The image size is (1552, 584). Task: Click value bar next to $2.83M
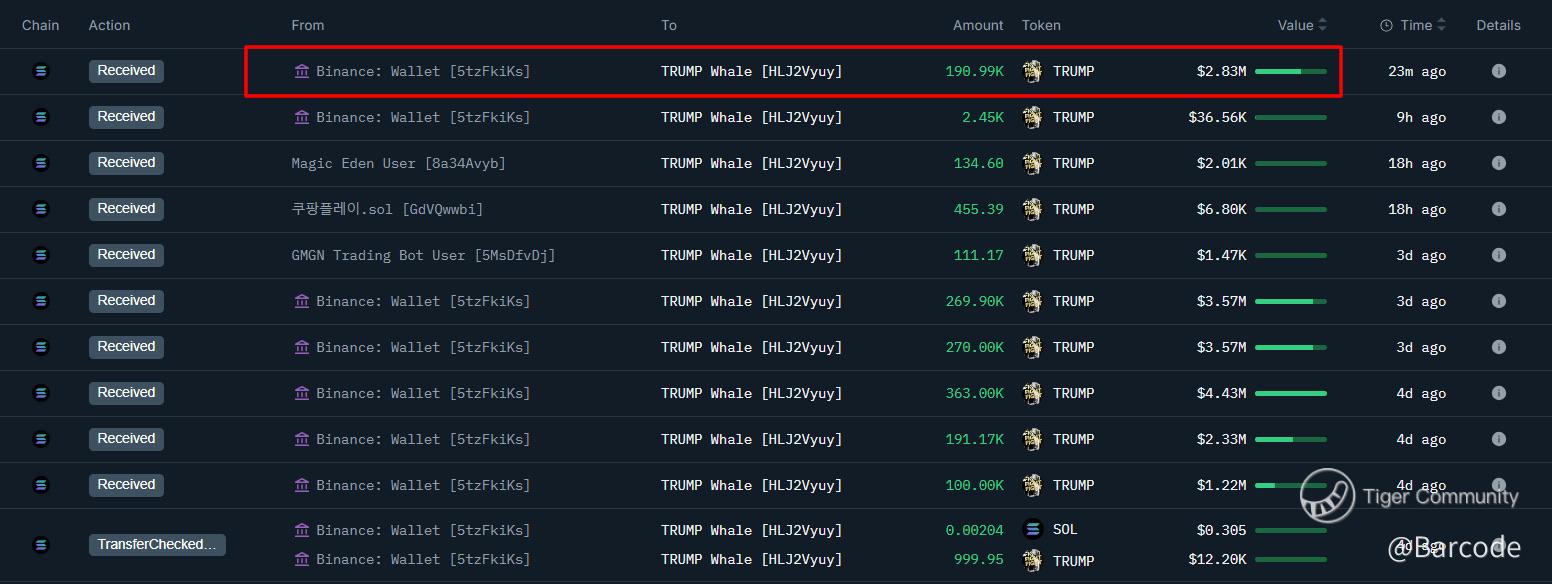[x=1290, y=71]
